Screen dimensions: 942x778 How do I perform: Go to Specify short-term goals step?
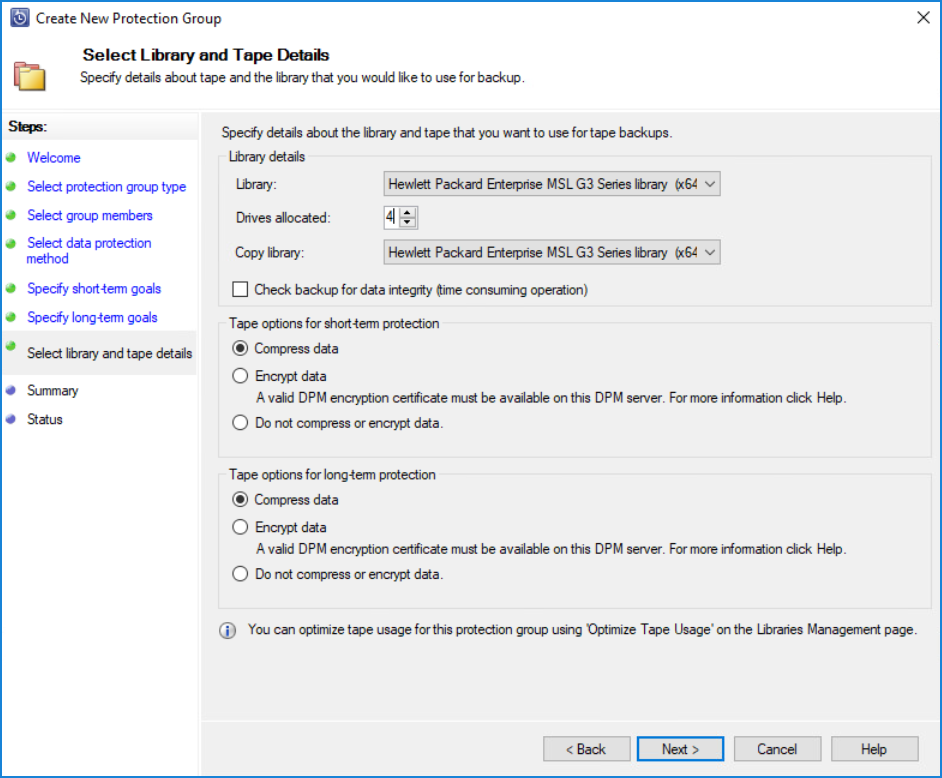point(94,289)
